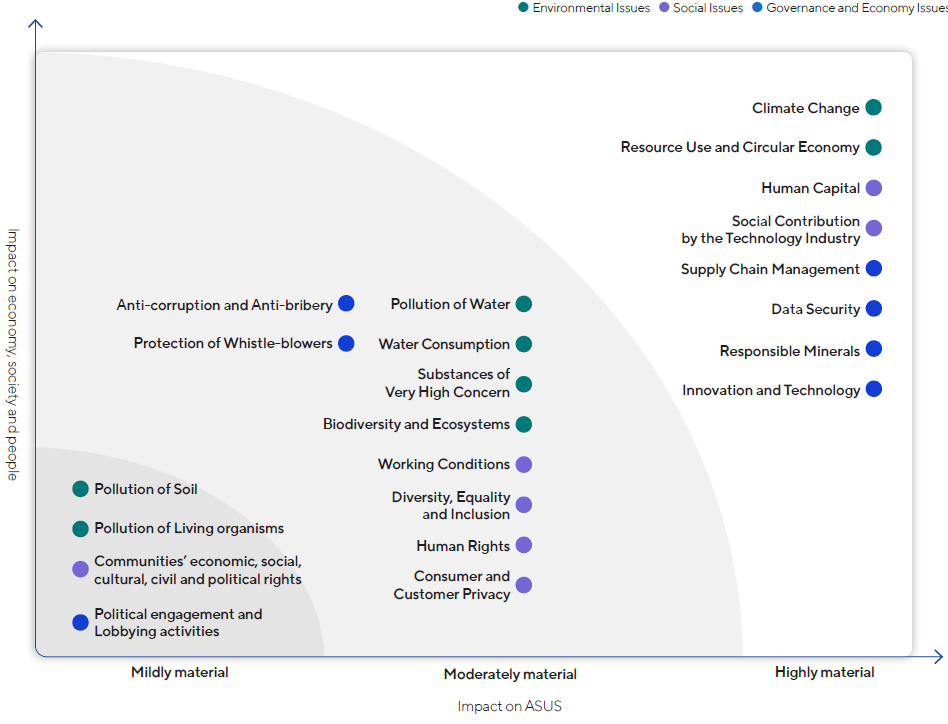Click the Climate Change green dot
The width and height of the screenshot is (948, 724).
[873, 108]
